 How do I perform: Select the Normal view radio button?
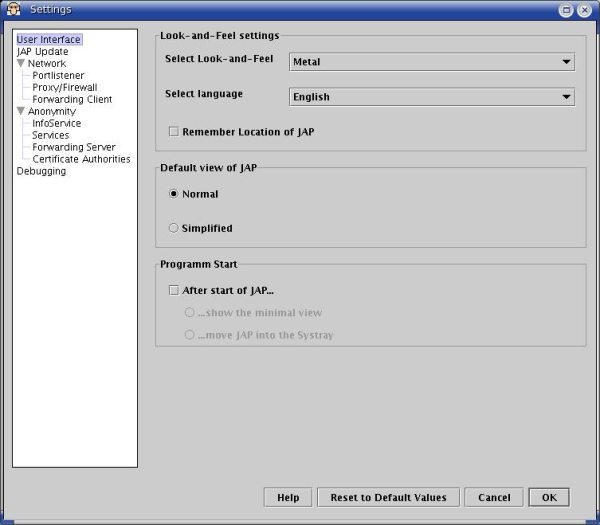[174, 194]
